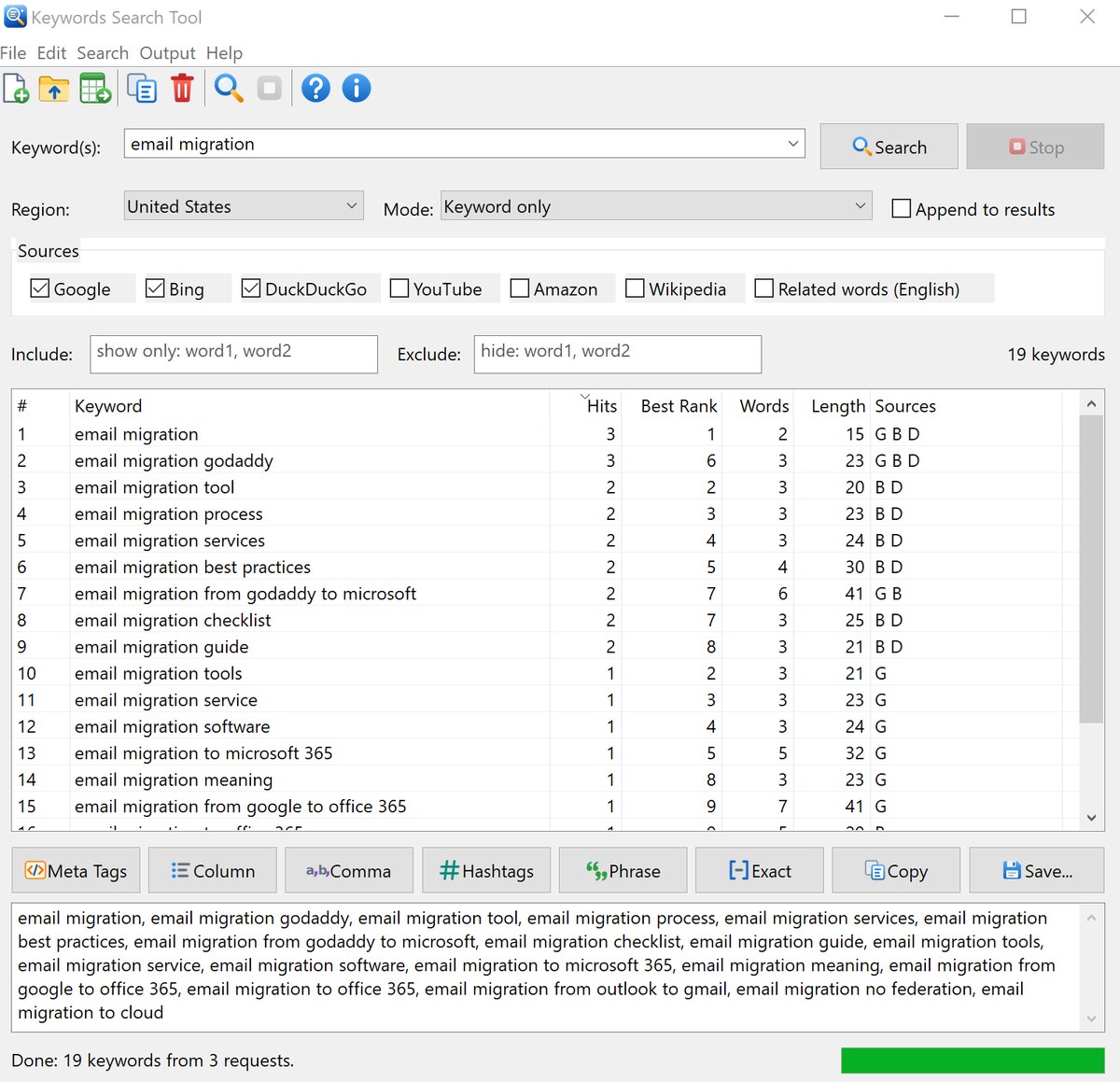Image resolution: width=1120 pixels, height=1082 pixels.
Task: Click the Keywords Search Tool app icon
Action: [x=15, y=17]
